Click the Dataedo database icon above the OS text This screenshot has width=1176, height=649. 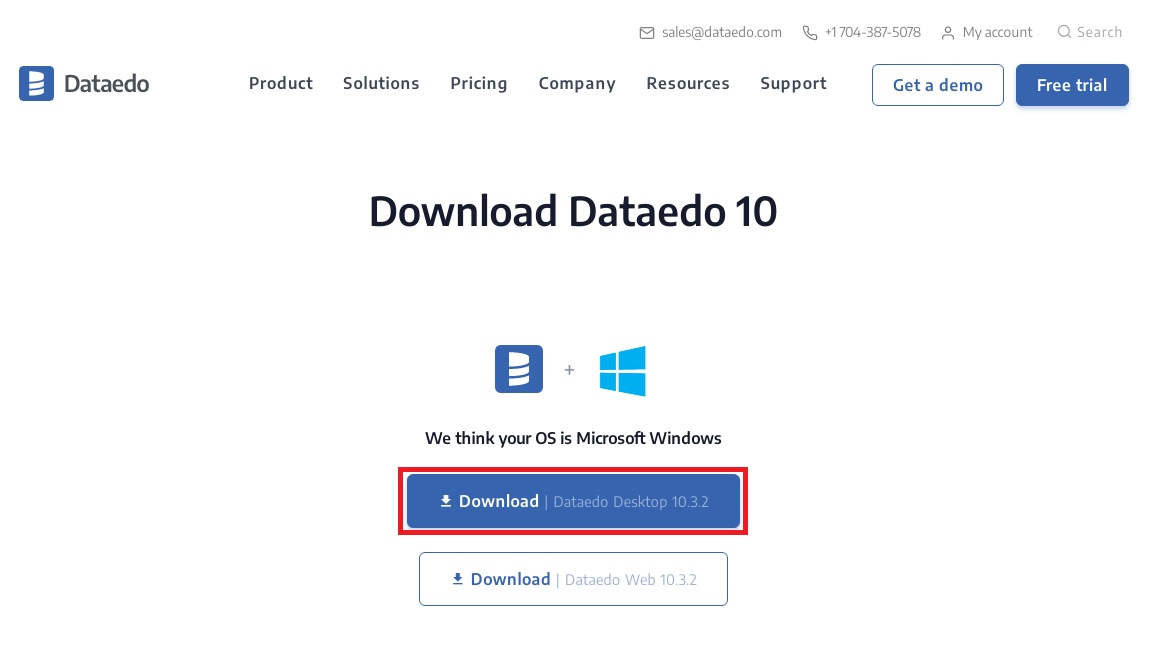519,369
